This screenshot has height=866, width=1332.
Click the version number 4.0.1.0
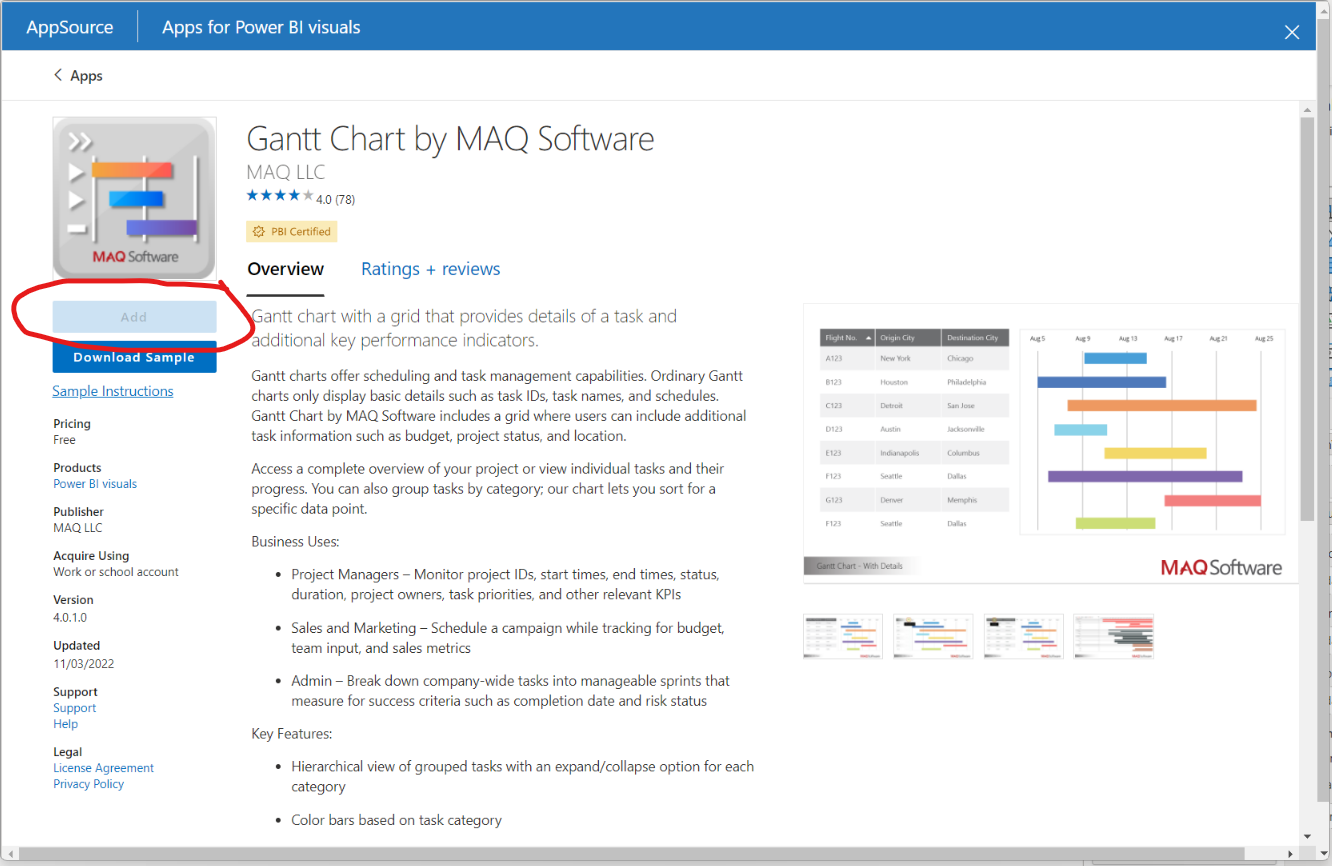point(70,618)
